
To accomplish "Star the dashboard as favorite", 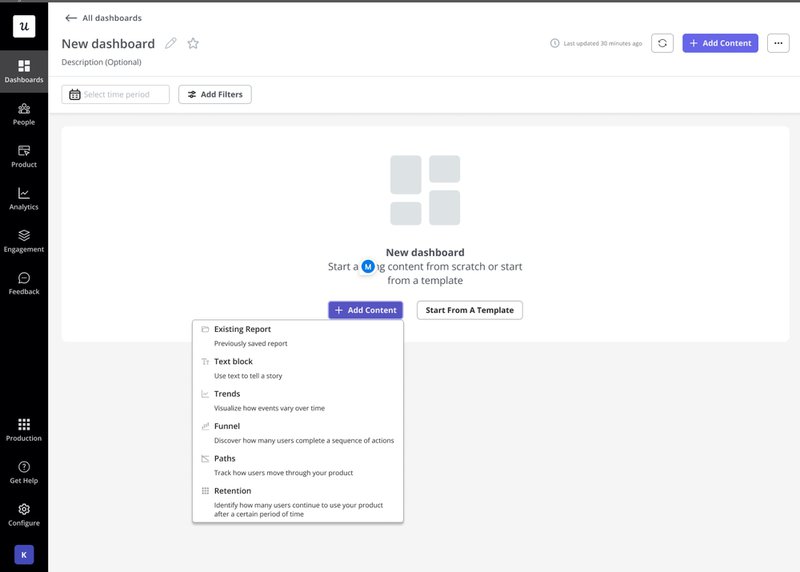I will (x=193, y=43).
